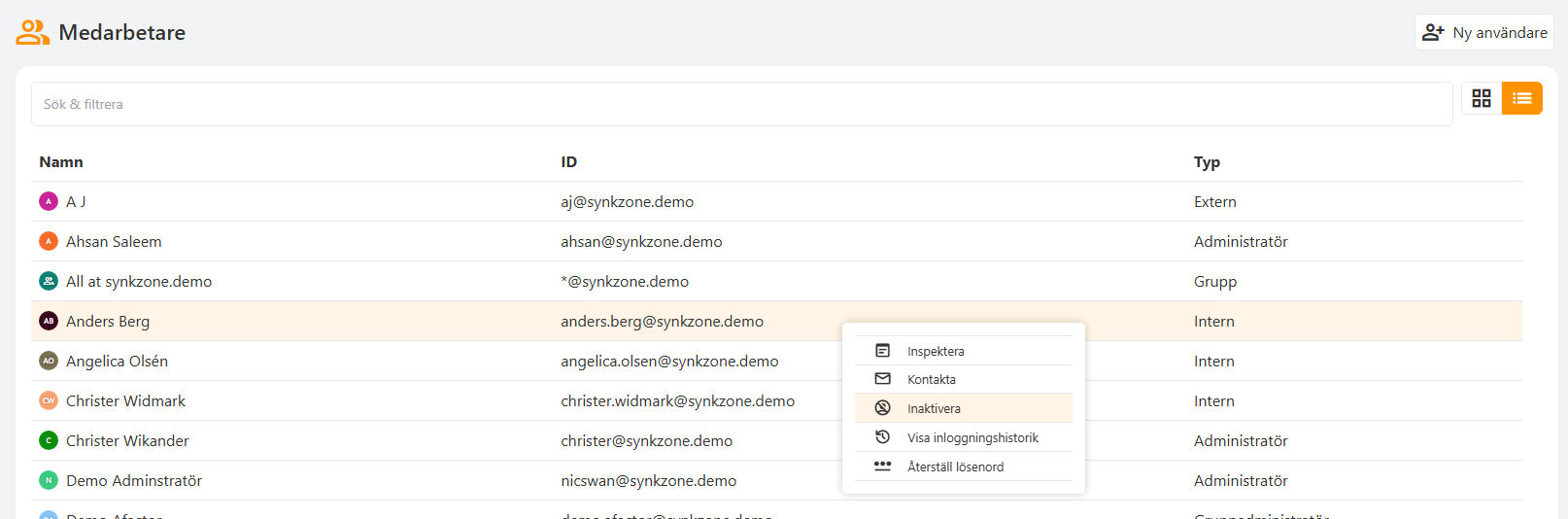Click Administratör type in Demo Adminstratör row
The width and height of the screenshot is (1568, 519).
(x=1241, y=480)
